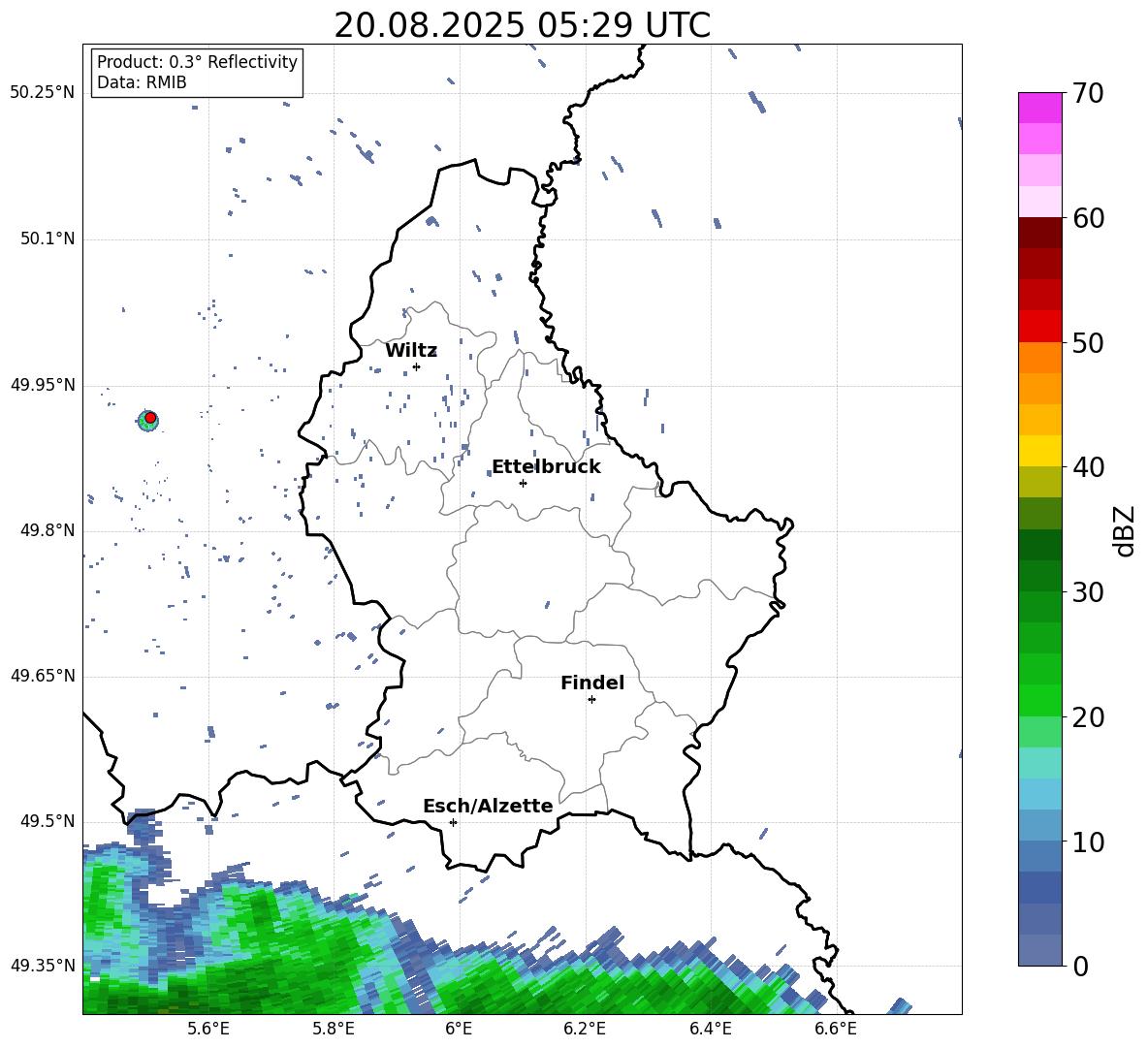Click the 30 tick on the colorbar
The height and width of the screenshot is (1048, 1148).
(1088, 592)
